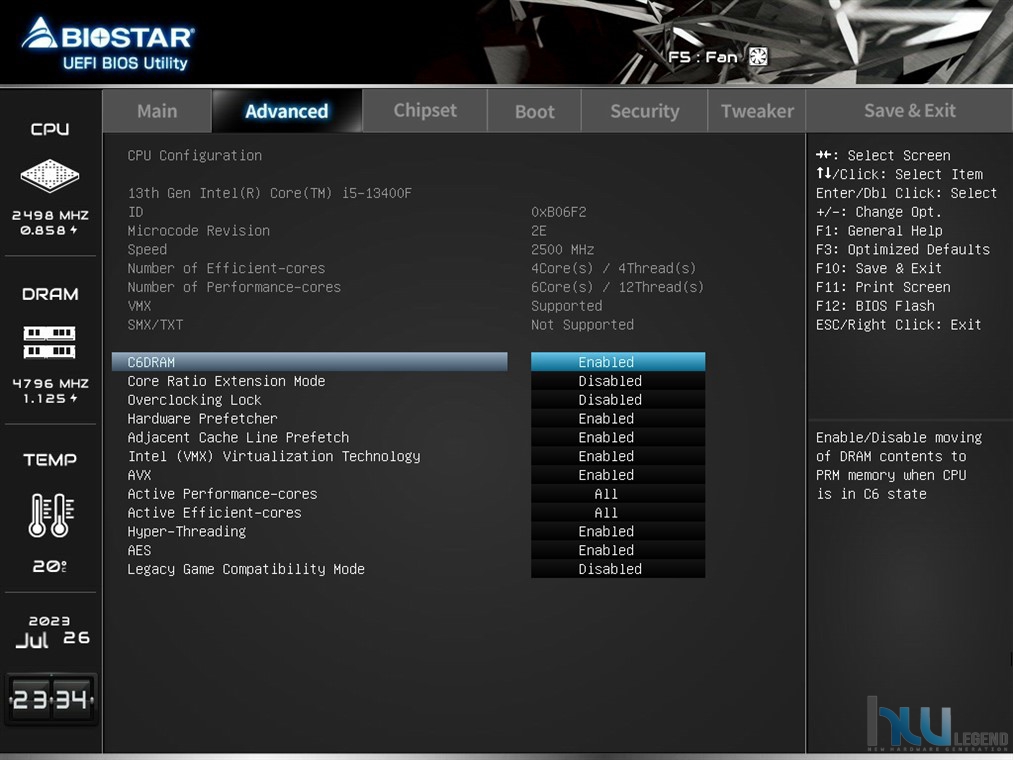Click the SMX/TXT Not Supported value

582,324
